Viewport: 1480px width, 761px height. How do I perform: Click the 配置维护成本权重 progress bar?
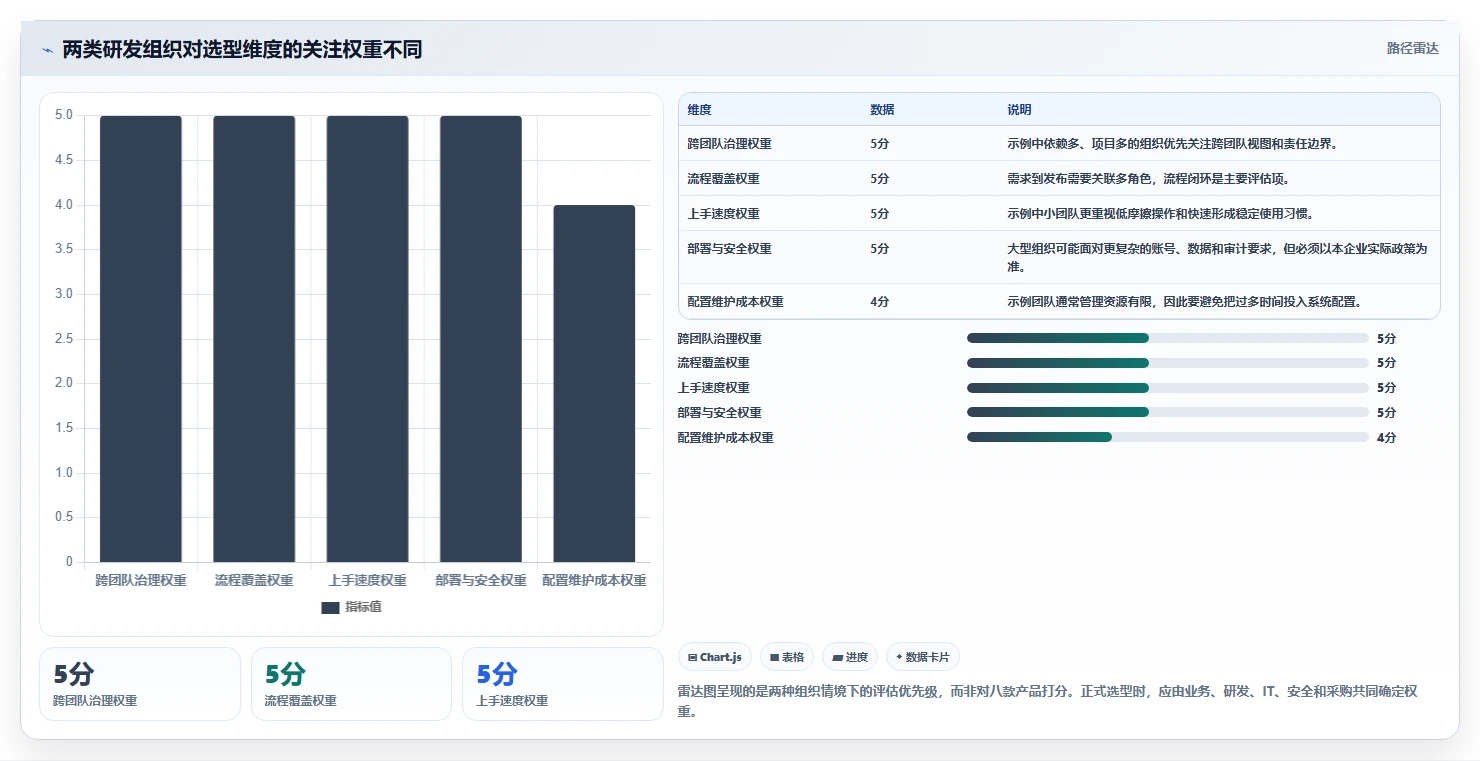(1167, 437)
